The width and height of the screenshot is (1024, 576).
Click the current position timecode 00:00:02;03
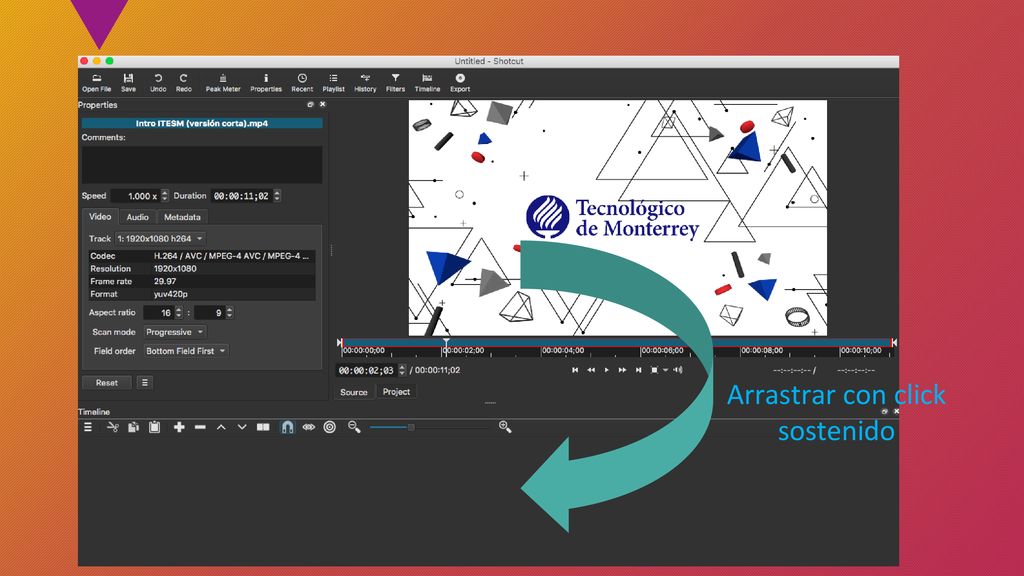pyautogui.click(x=366, y=370)
